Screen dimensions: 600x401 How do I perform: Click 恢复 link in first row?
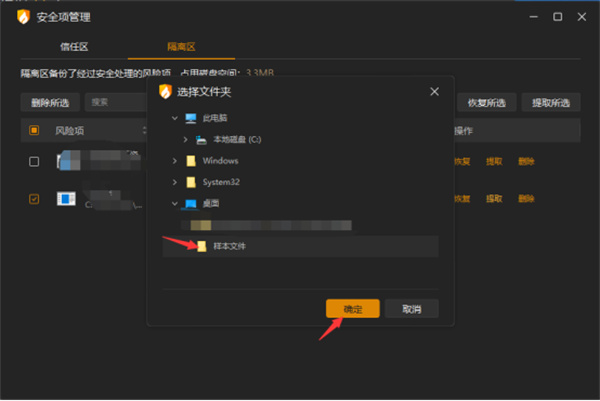click(x=462, y=161)
